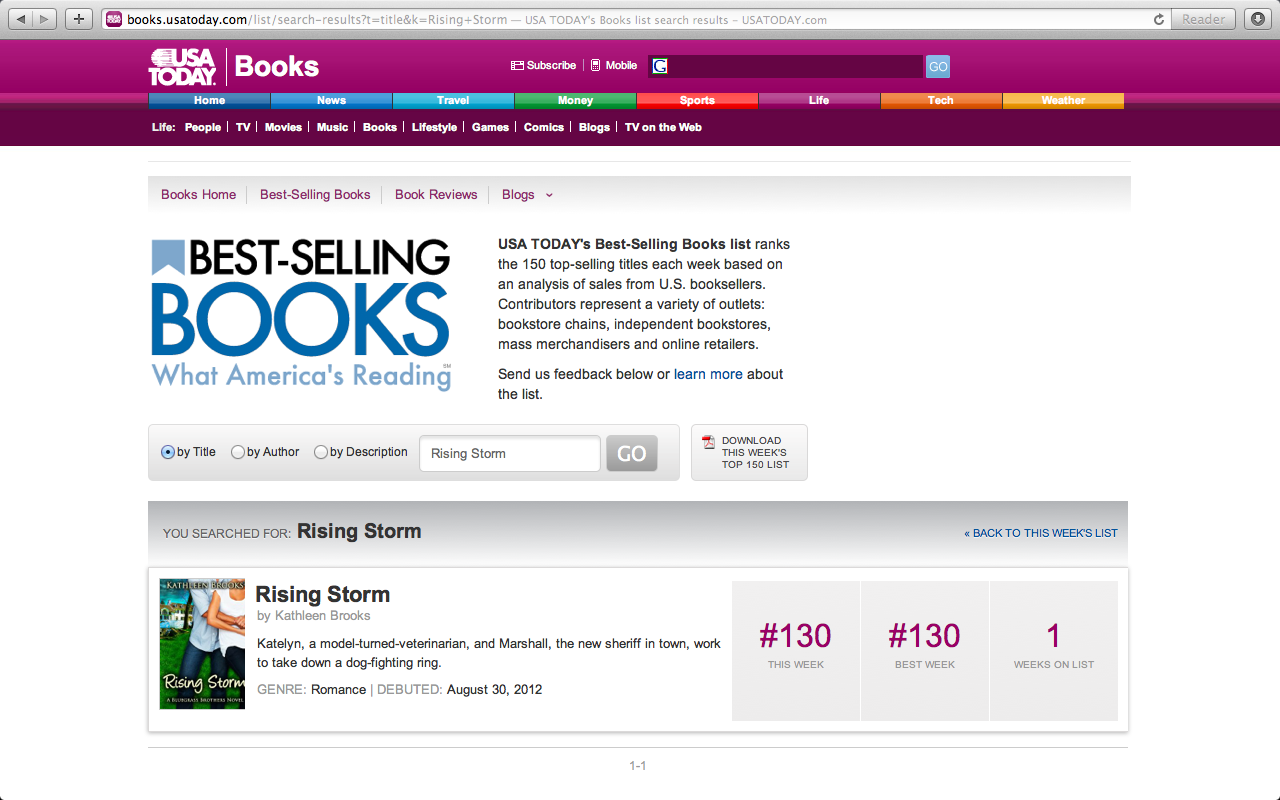
Task: Click the Best-Selling Books banner logo
Action: click(x=301, y=314)
